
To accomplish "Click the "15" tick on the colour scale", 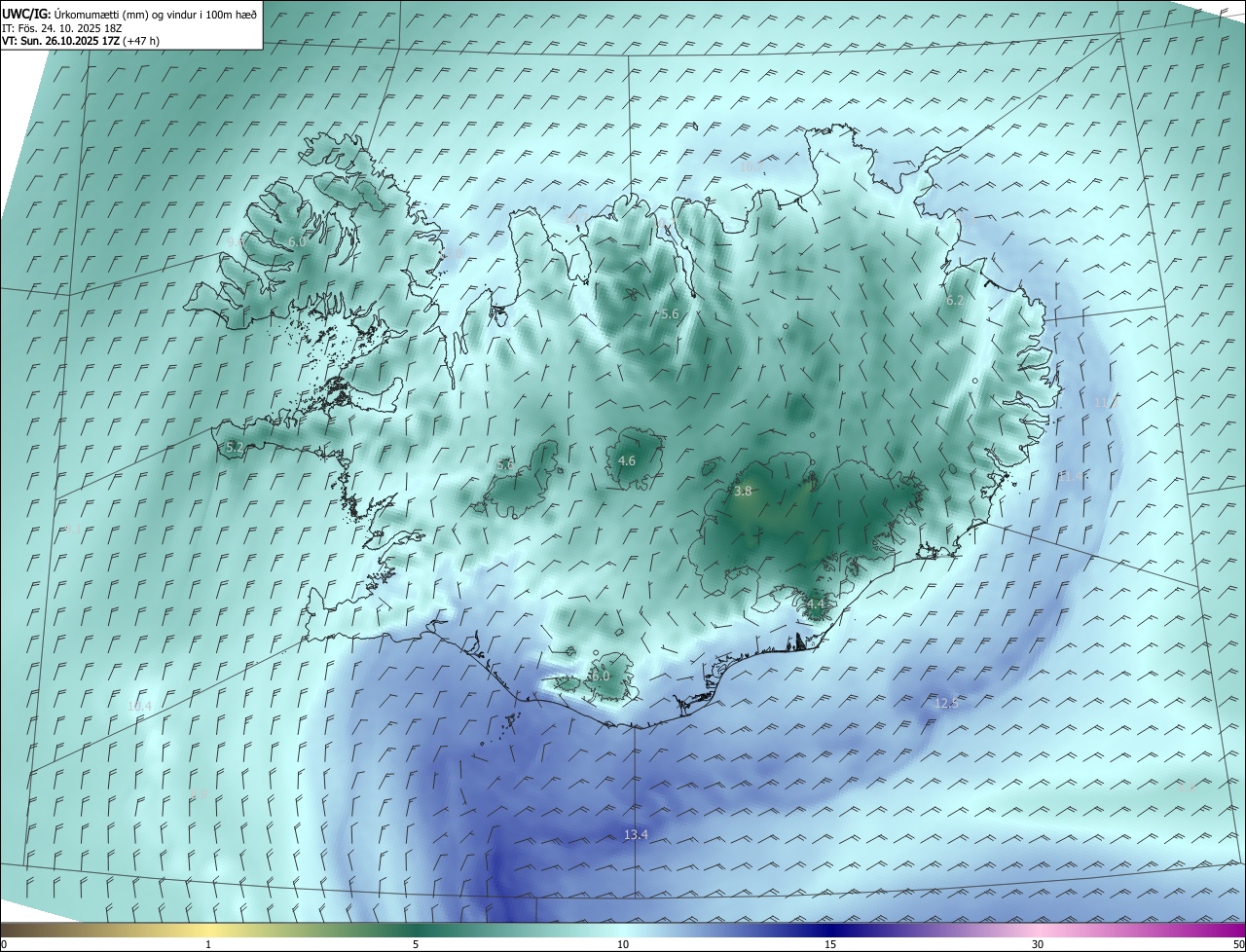I will 830,945.
